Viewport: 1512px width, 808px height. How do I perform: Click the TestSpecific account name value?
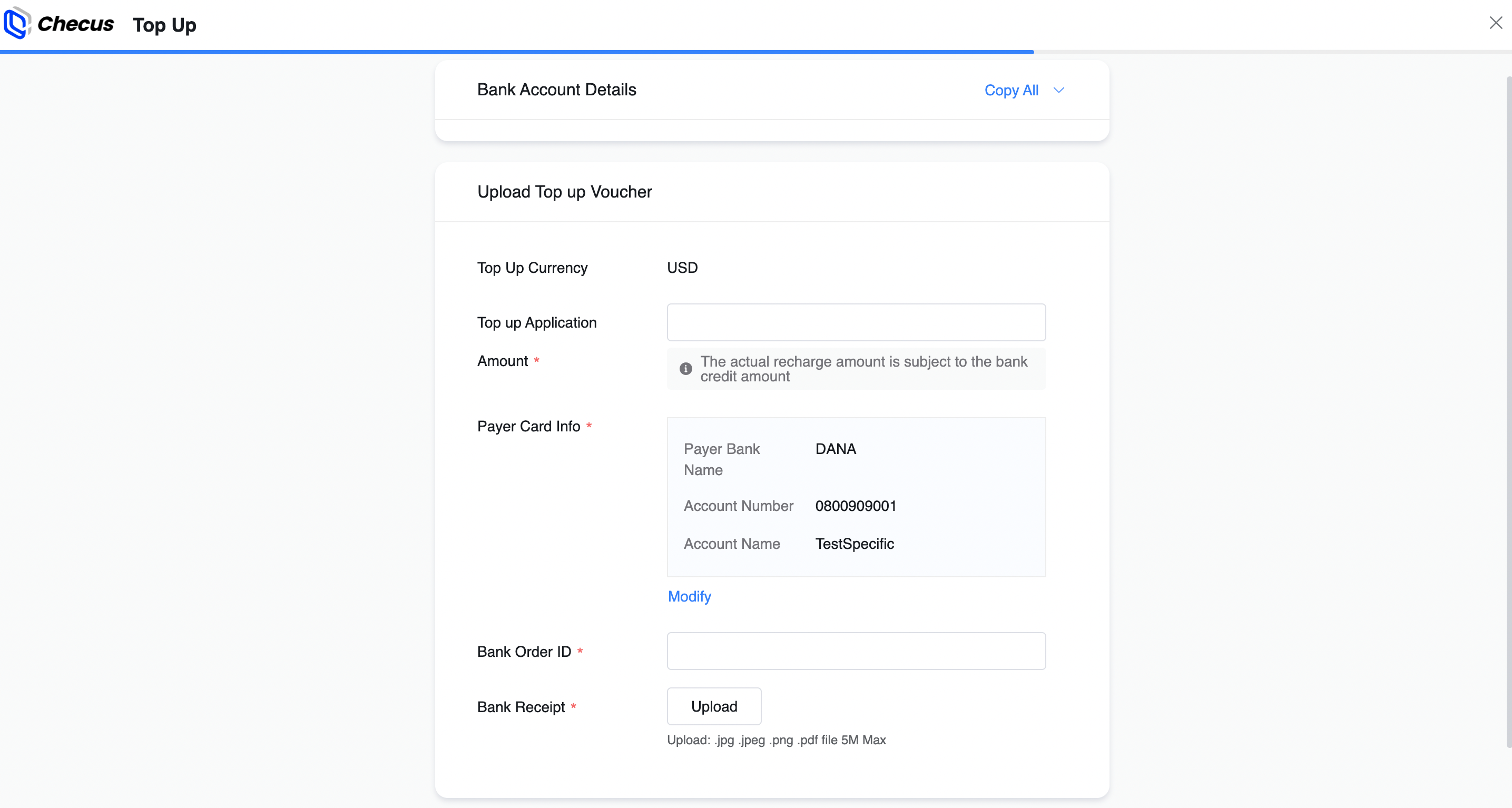tap(854, 544)
